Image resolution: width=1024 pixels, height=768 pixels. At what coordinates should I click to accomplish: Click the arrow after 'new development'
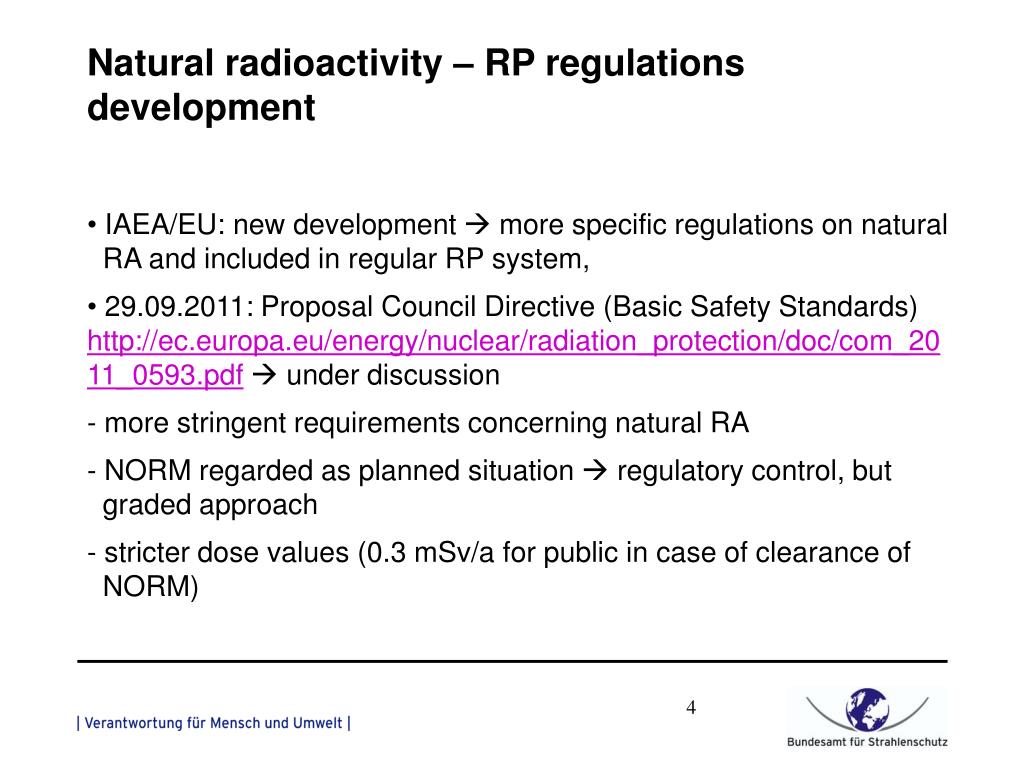[x=477, y=225]
